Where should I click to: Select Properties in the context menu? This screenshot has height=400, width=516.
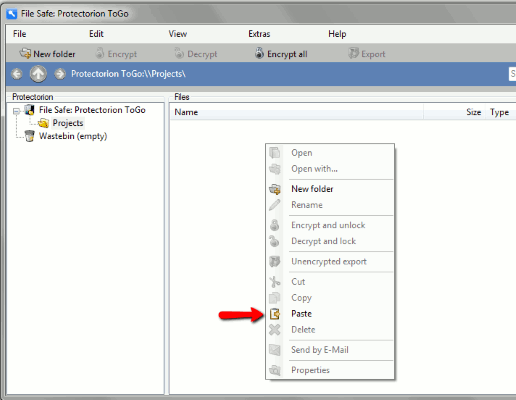330,370
